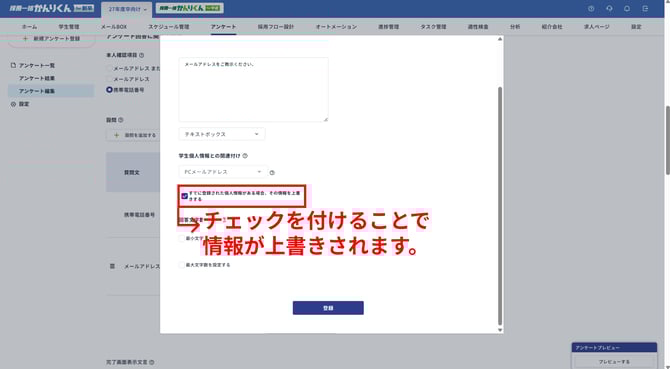Enable the minimum character count checkbox

point(182,238)
